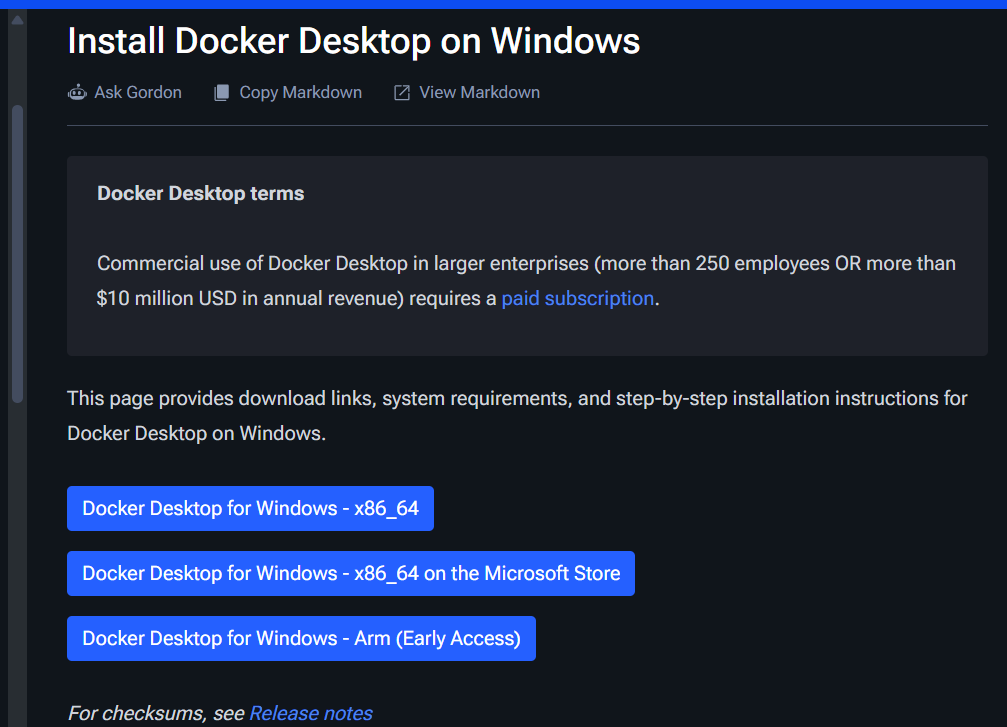Download the Windows Arm Early Access build

[301, 638]
